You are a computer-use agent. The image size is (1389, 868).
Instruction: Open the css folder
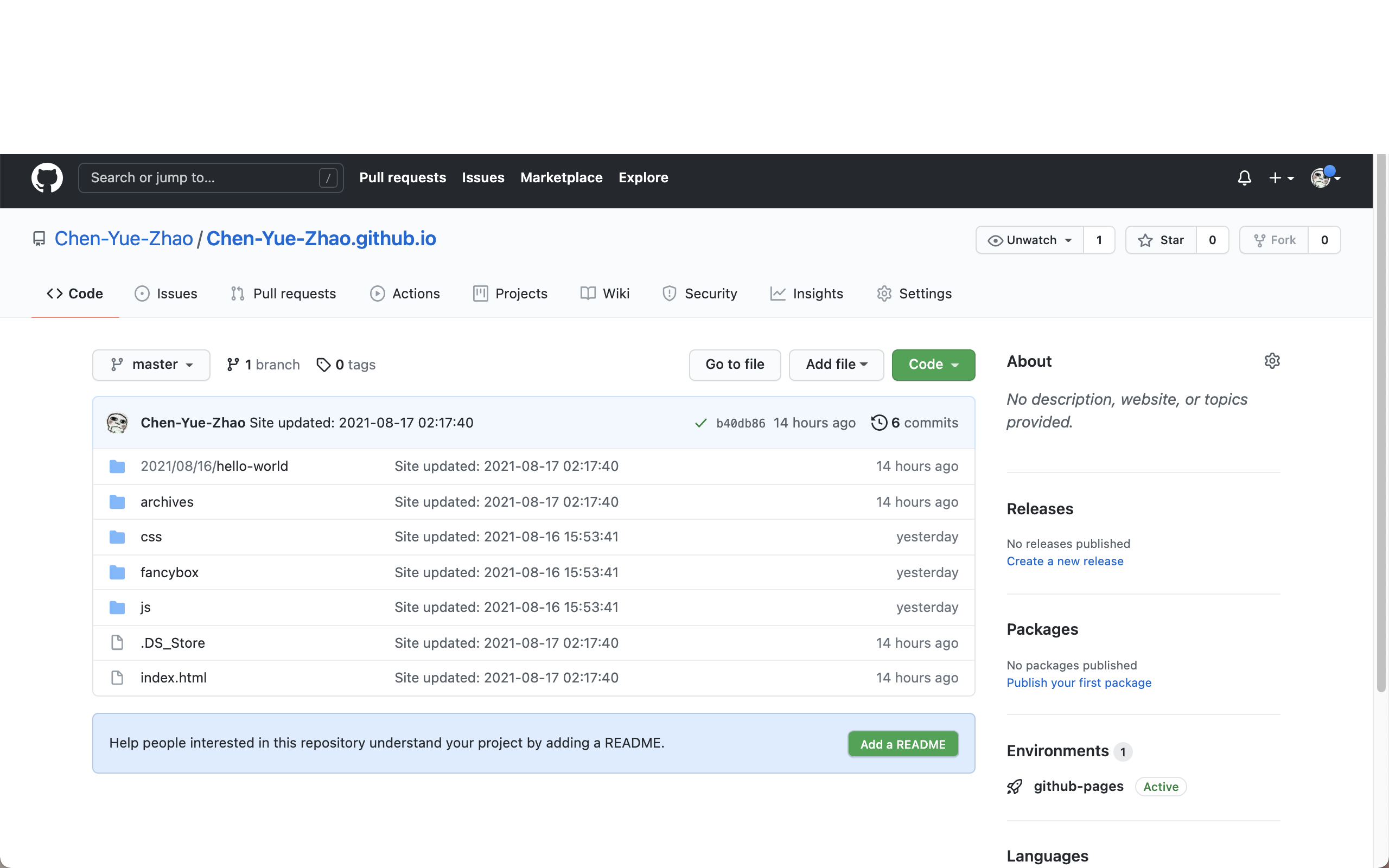tap(151, 537)
